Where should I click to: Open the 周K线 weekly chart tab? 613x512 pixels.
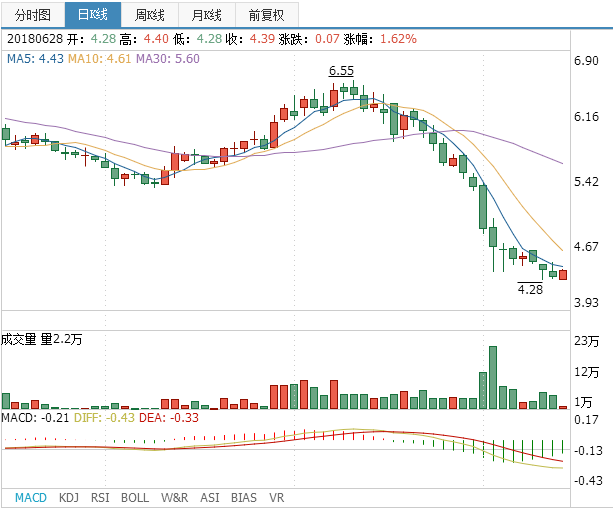[x=150, y=15]
